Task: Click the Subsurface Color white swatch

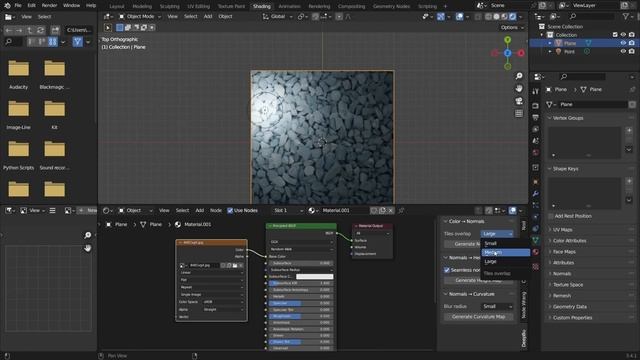Action: click(314, 276)
